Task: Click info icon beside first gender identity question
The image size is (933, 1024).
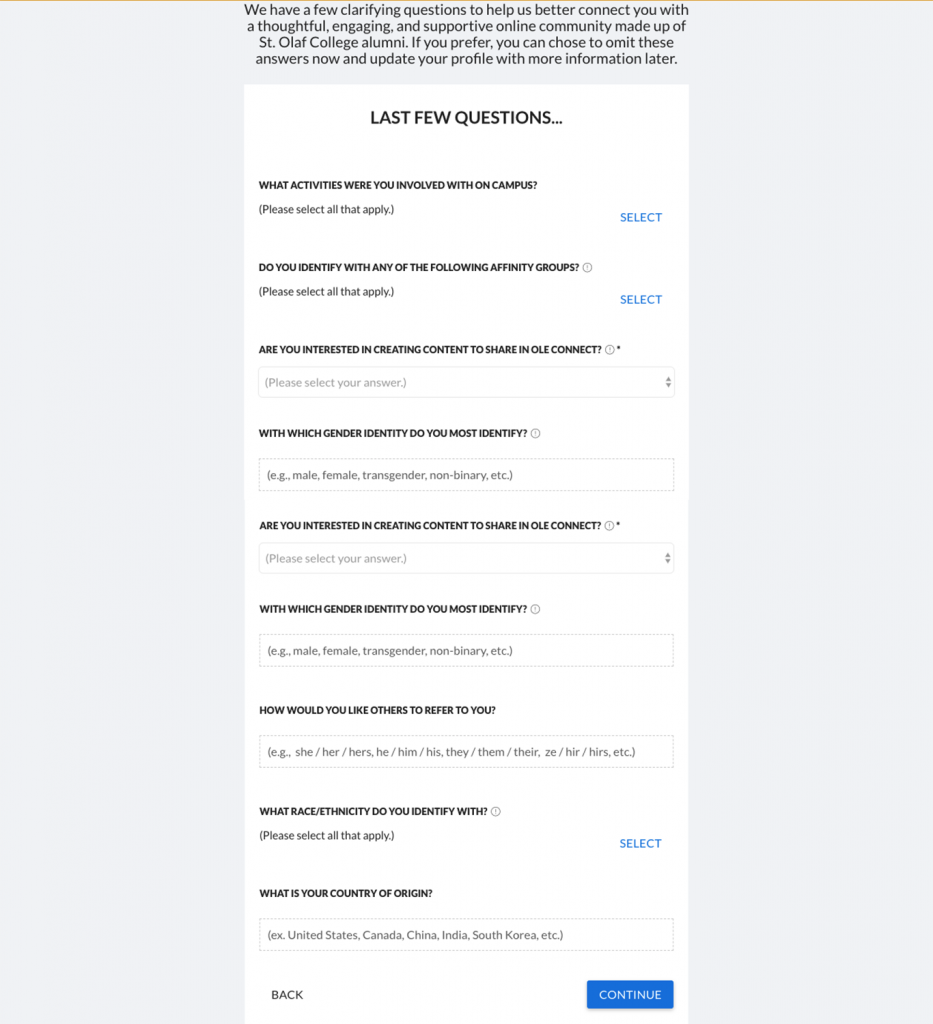Action: click(535, 434)
